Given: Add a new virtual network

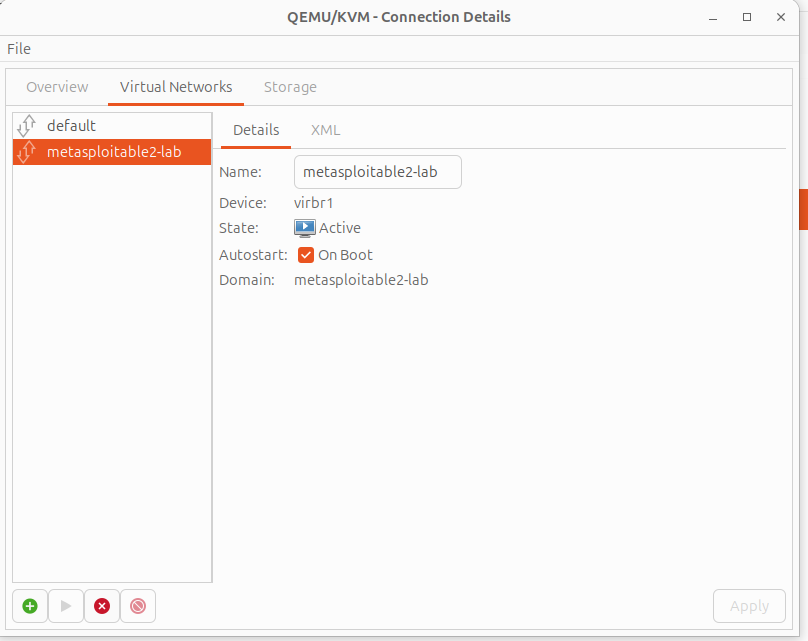Looking at the screenshot, I should point(30,606).
